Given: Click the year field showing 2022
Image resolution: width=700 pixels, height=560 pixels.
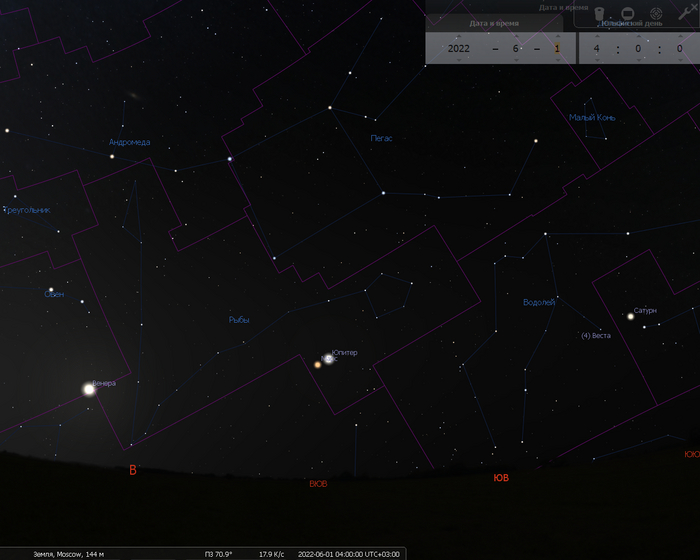Looking at the screenshot, I should point(458,48).
